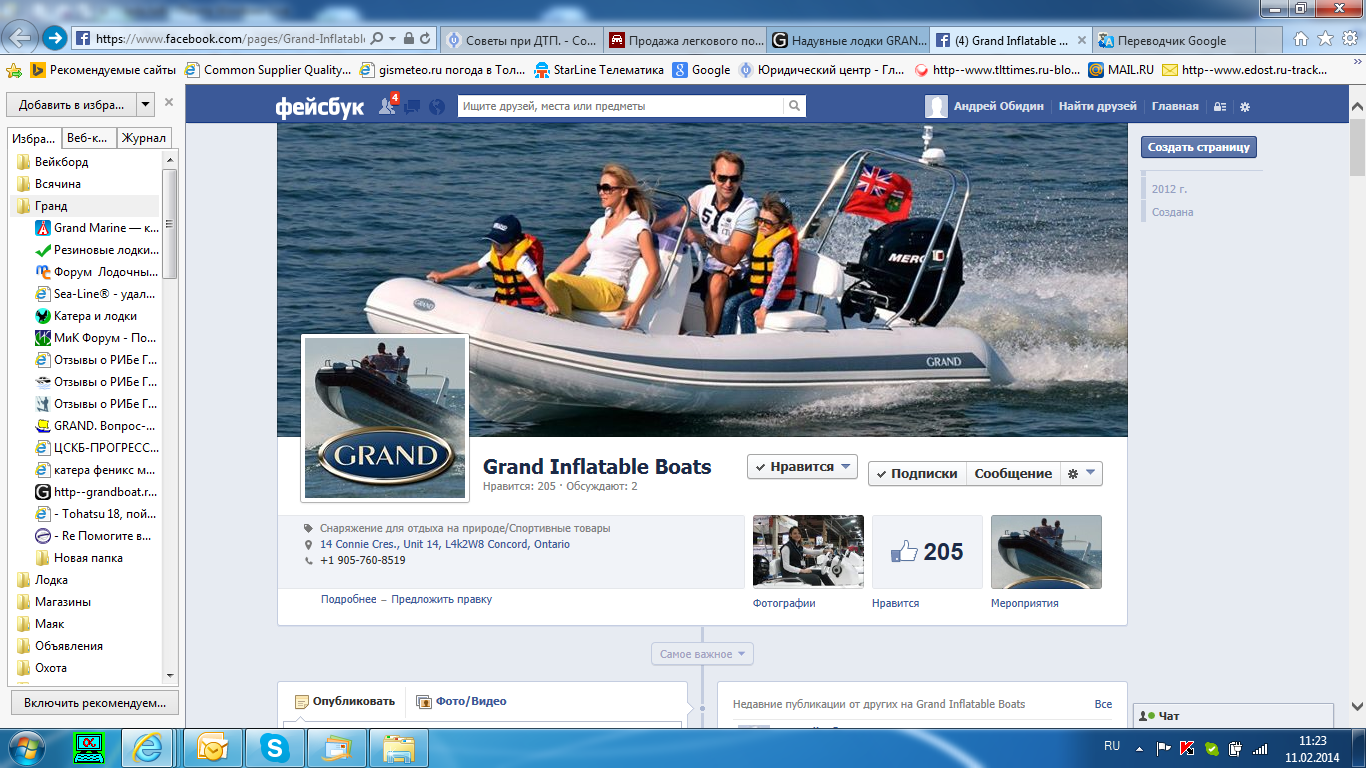The image size is (1366, 768).
Task: Open Facebook messages icon in header
Action: [x=412, y=107]
